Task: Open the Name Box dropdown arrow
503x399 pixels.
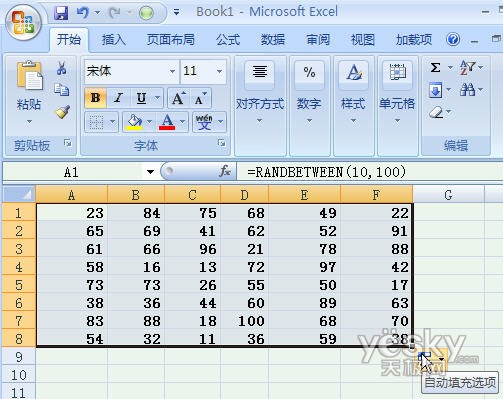Action: pyautogui.click(x=150, y=172)
